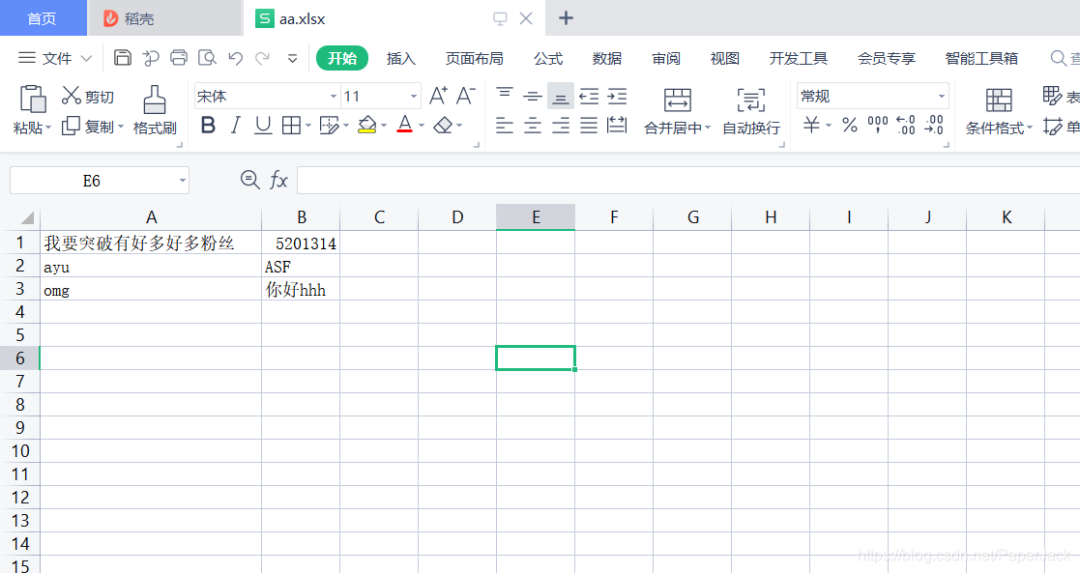Align text to top of cell

tap(504, 95)
